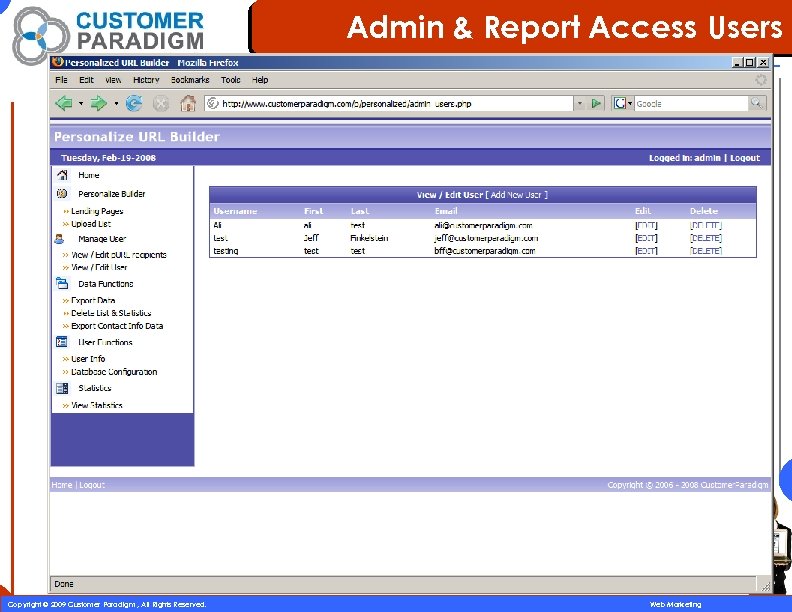
Task: Click the Tuesday, Feb-19-2008 date text
Action: tap(108, 158)
